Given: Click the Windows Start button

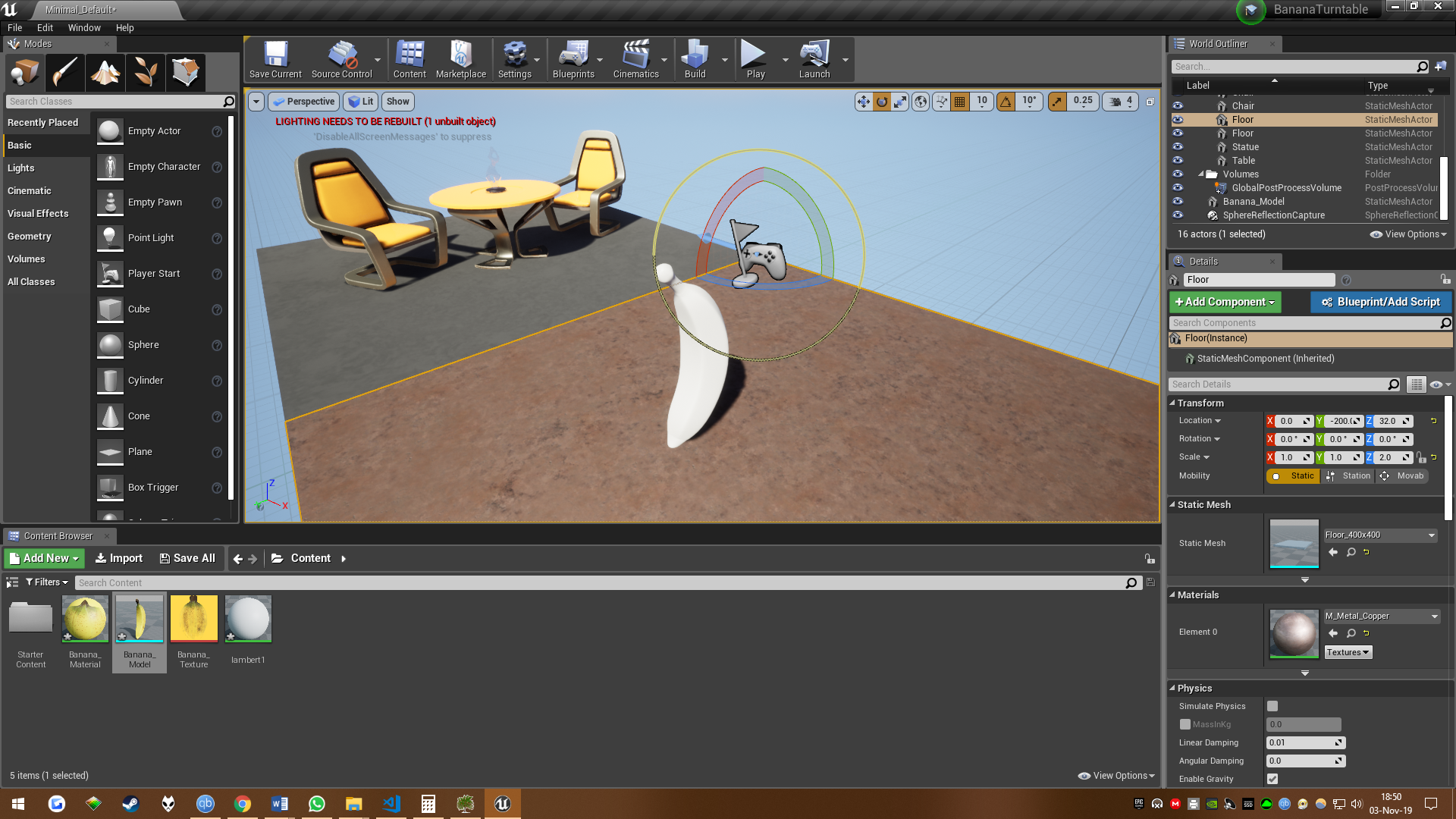Looking at the screenshot, I should pos(18,804).
